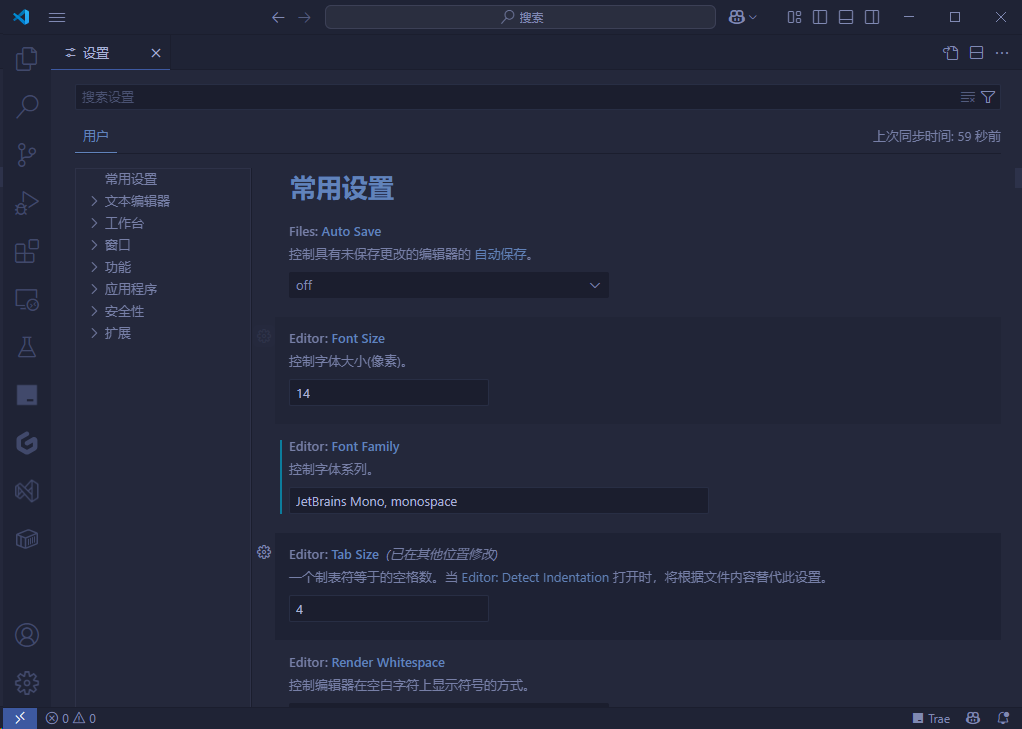1022x729 pixels.
Task: Click the 常用设置 page heading
Action: click(x=342, y=188)
